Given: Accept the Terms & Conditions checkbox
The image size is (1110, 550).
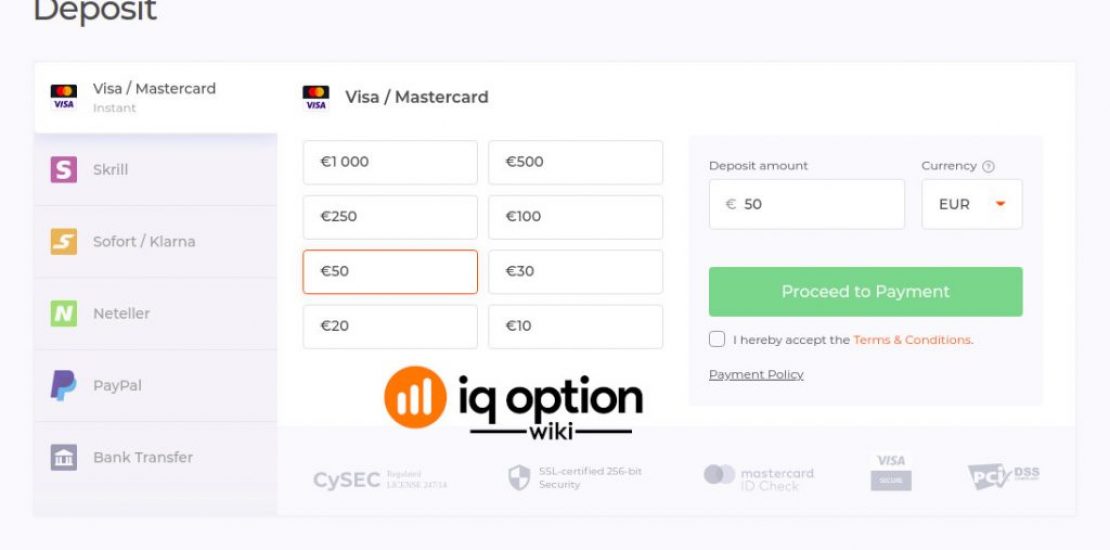Looking at the screenshot, I should coord(717,339).
